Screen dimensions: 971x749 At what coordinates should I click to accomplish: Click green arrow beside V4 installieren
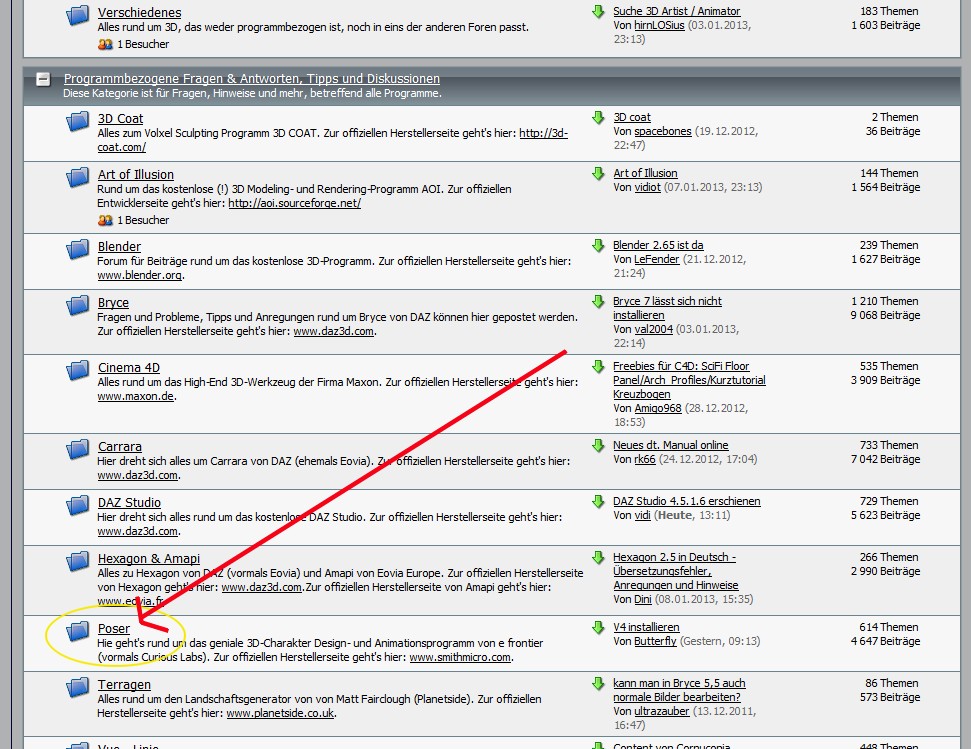tap(598, 628)
